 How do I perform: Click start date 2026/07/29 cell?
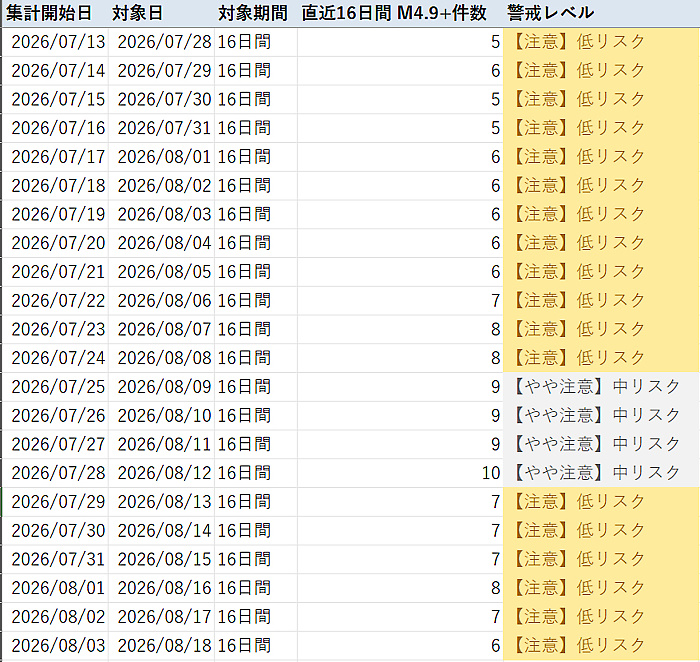pyautogui.click(x=55, y=501)
